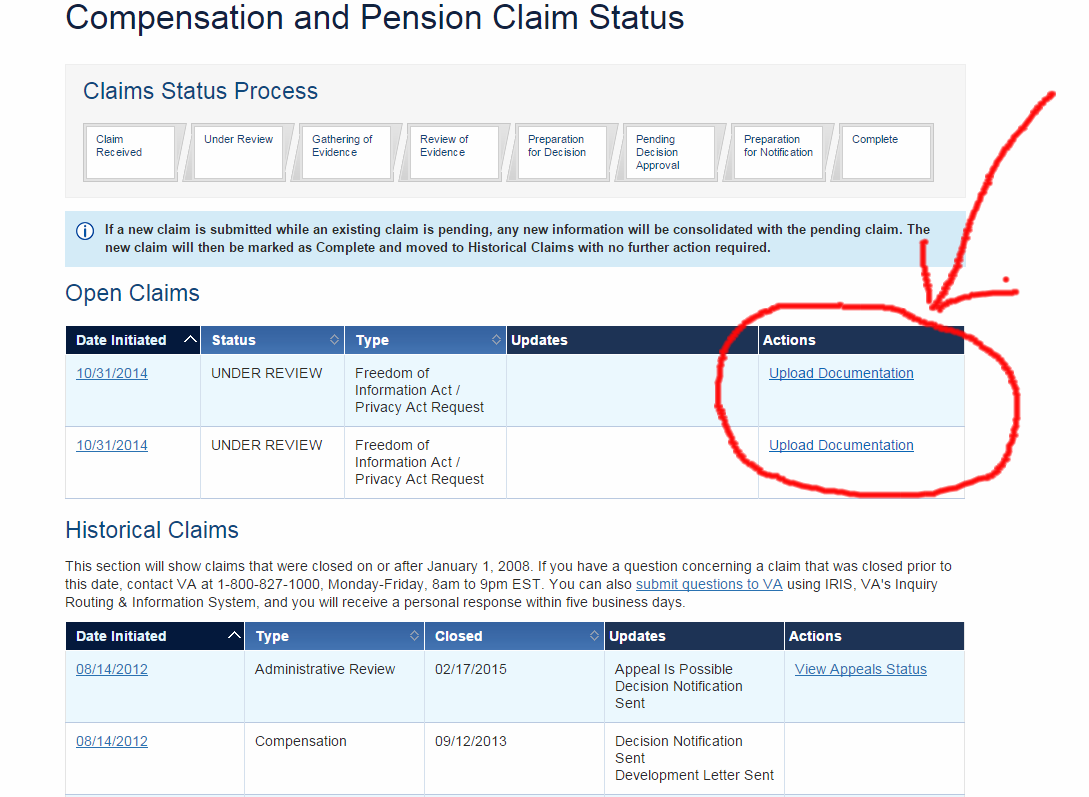The height and width of the screenshot is (797, 1089).
Task: Click the sort icon in the Closed column header
Action: [595, 636]
